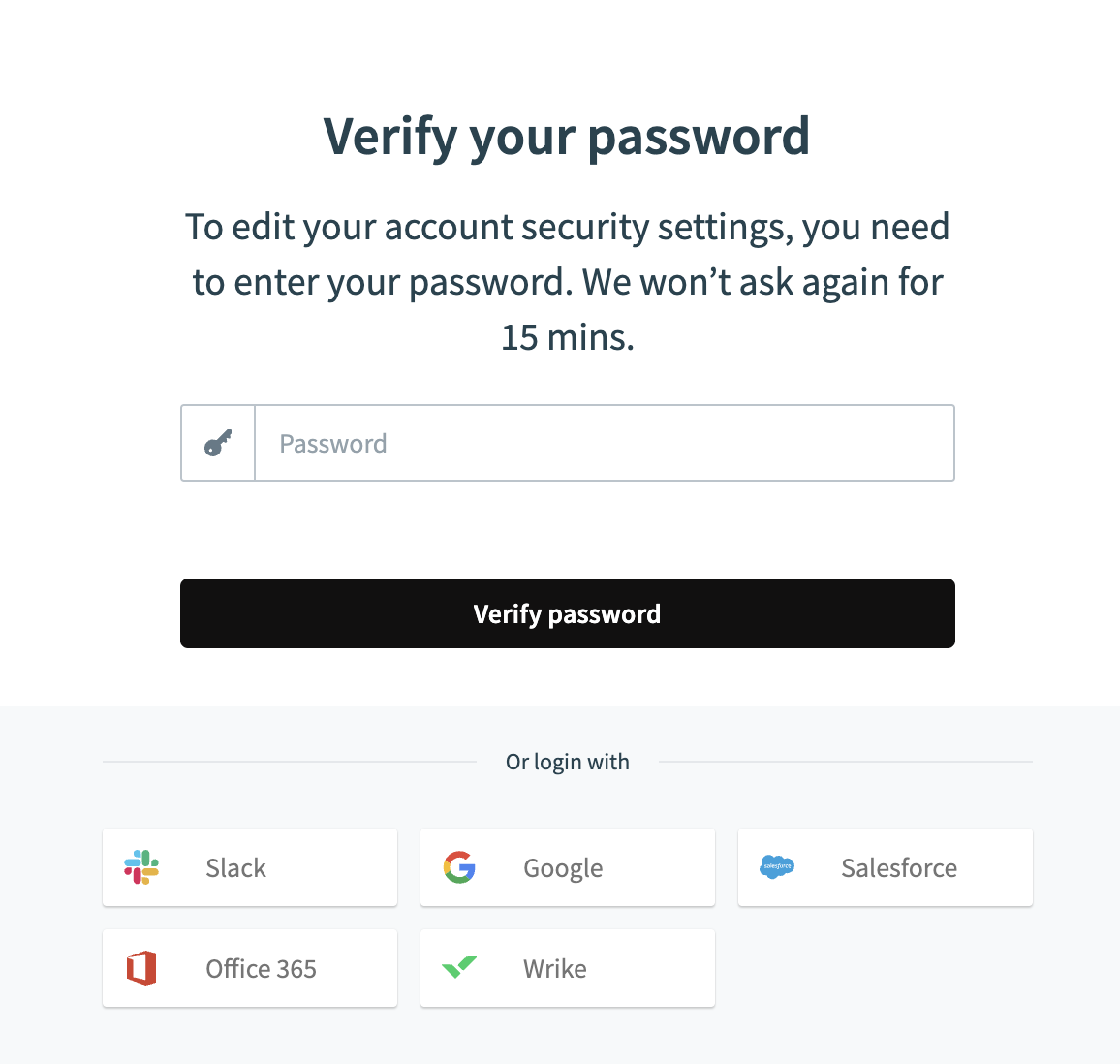This screenshot has width=1120, height=1064.
Task: Log in with Office 365
Action: tap(249, 967)
